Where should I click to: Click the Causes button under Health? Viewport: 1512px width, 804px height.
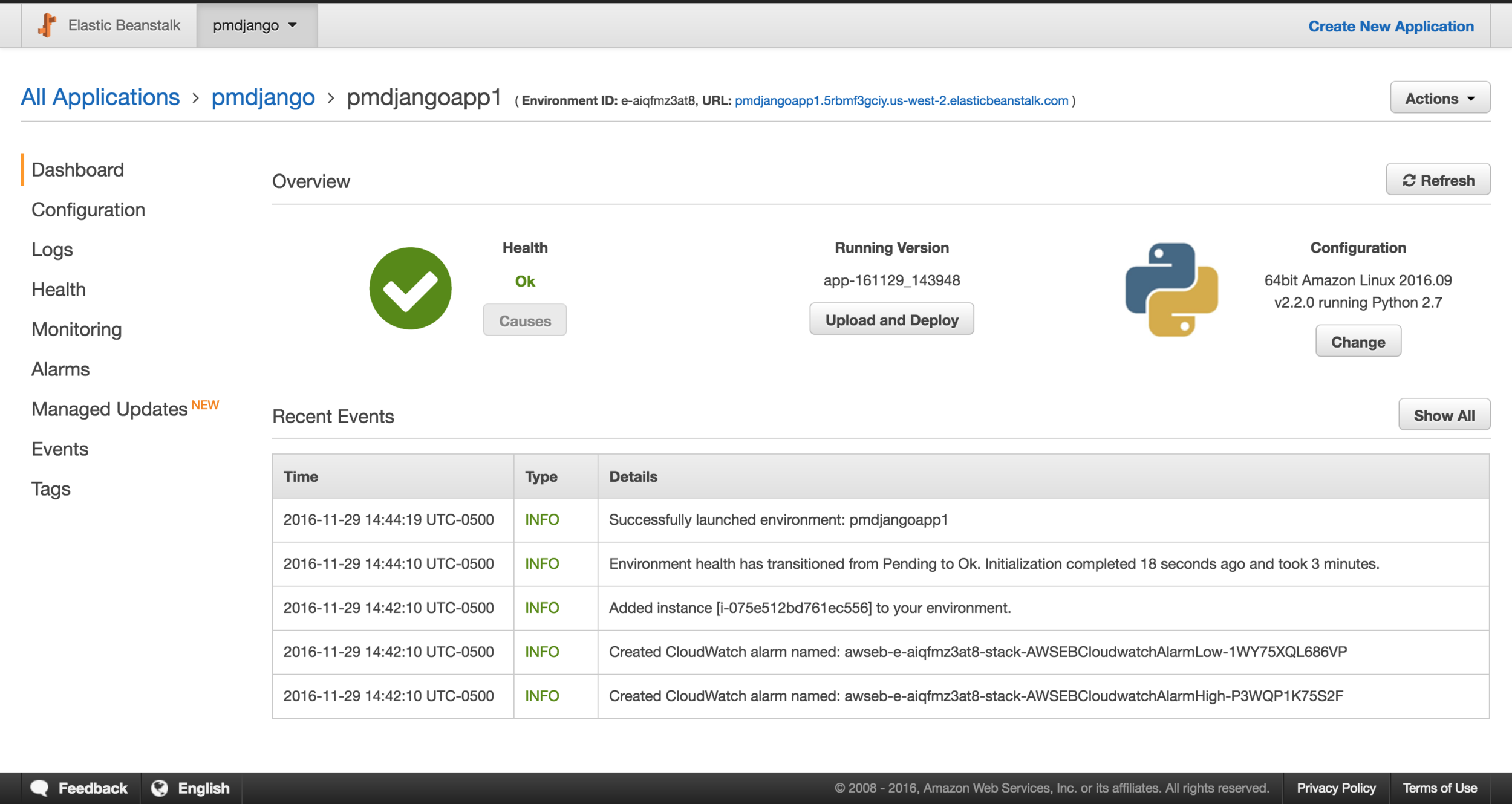[x=524, y=320]
